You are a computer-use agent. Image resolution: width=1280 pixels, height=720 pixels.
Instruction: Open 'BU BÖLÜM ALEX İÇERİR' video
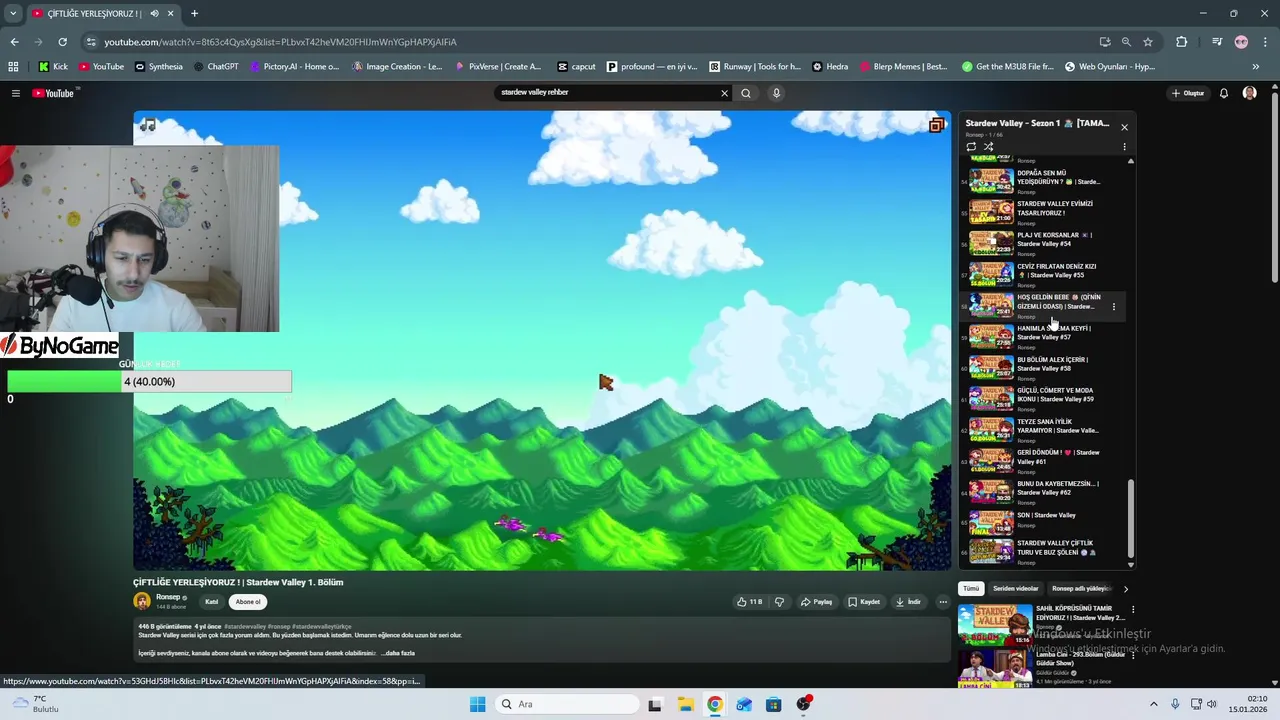point(1043,367)
